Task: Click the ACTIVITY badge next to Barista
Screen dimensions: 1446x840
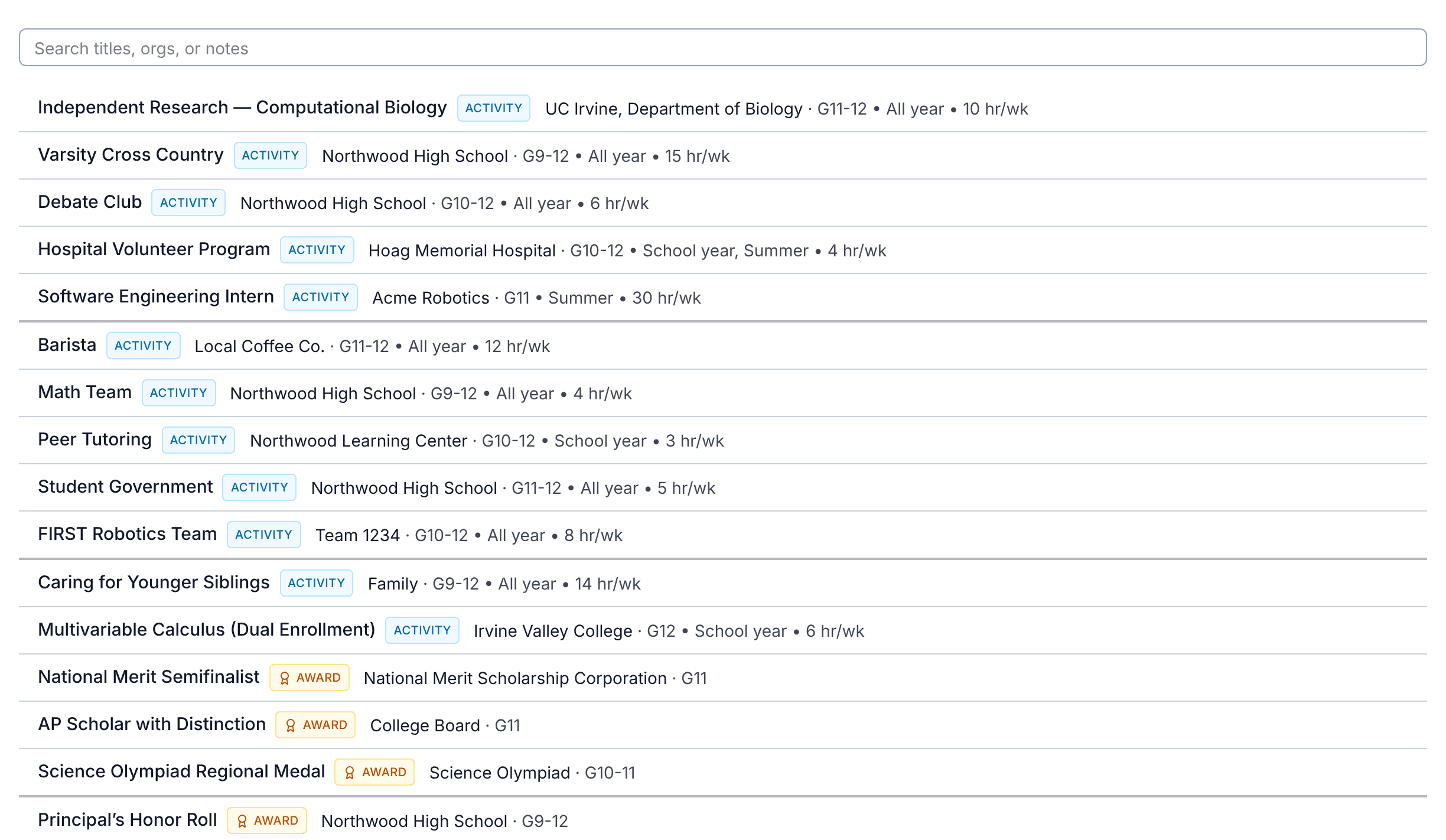Action: pos(143,346)
